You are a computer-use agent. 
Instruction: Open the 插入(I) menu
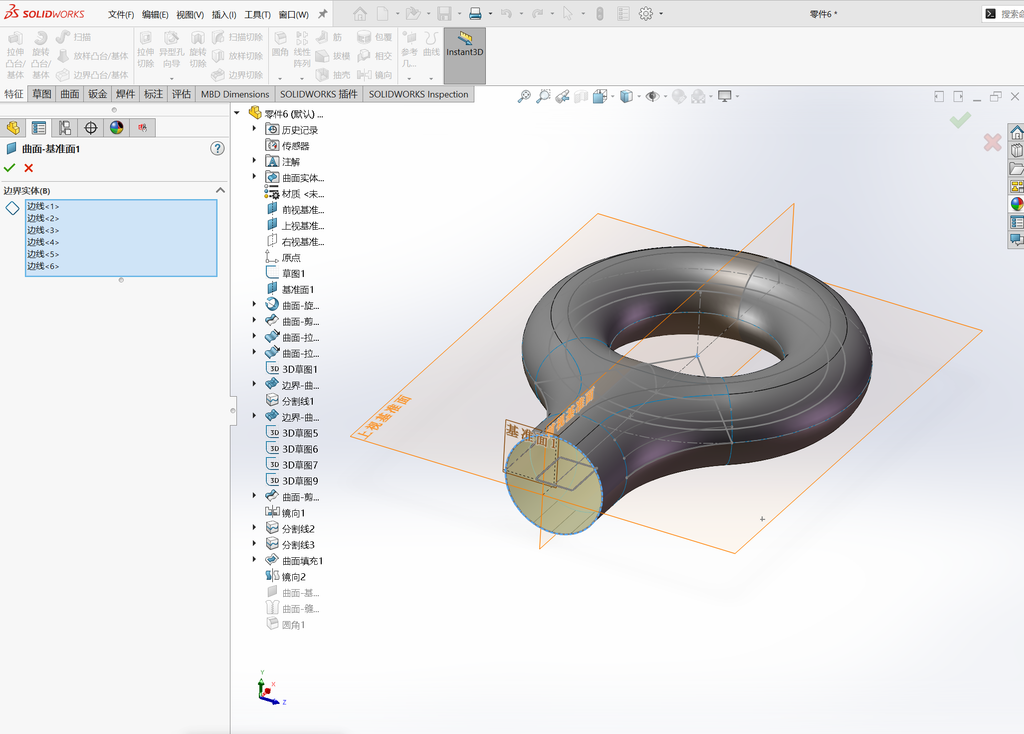click(224, 14)
